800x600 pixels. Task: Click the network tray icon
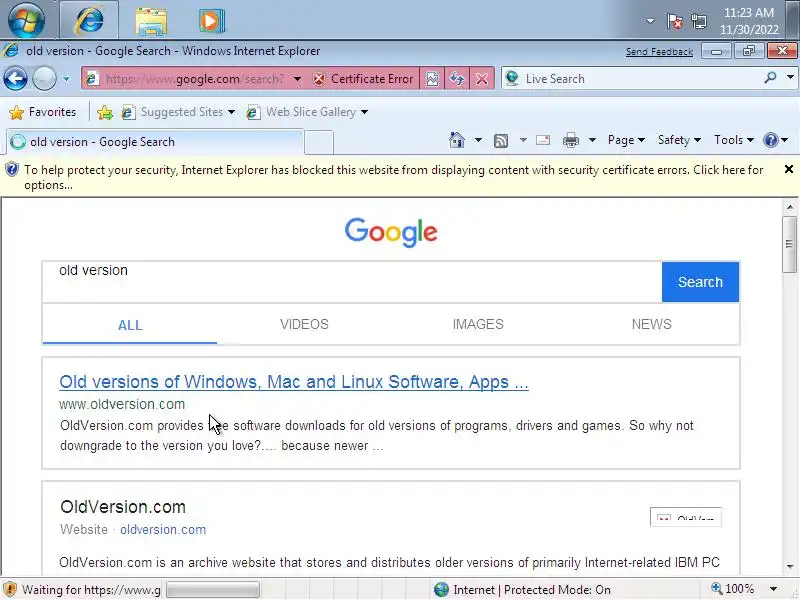tap(698, 21)
